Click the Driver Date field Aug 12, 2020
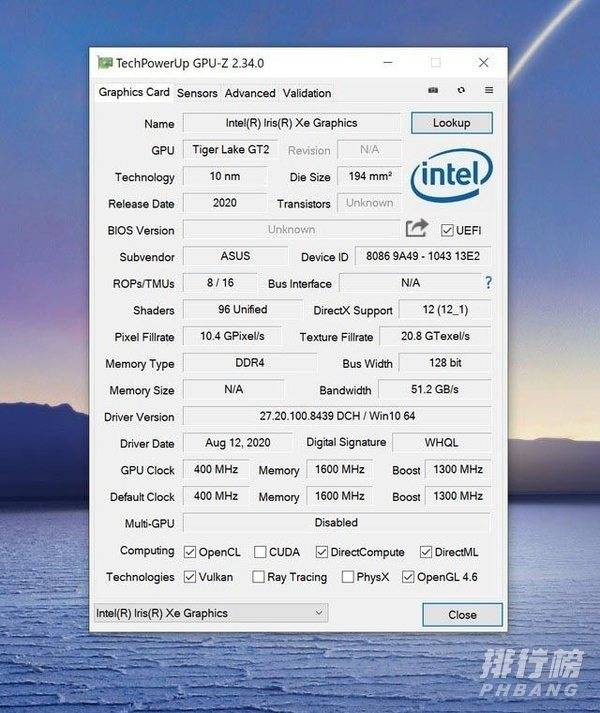 pos(237,442)
